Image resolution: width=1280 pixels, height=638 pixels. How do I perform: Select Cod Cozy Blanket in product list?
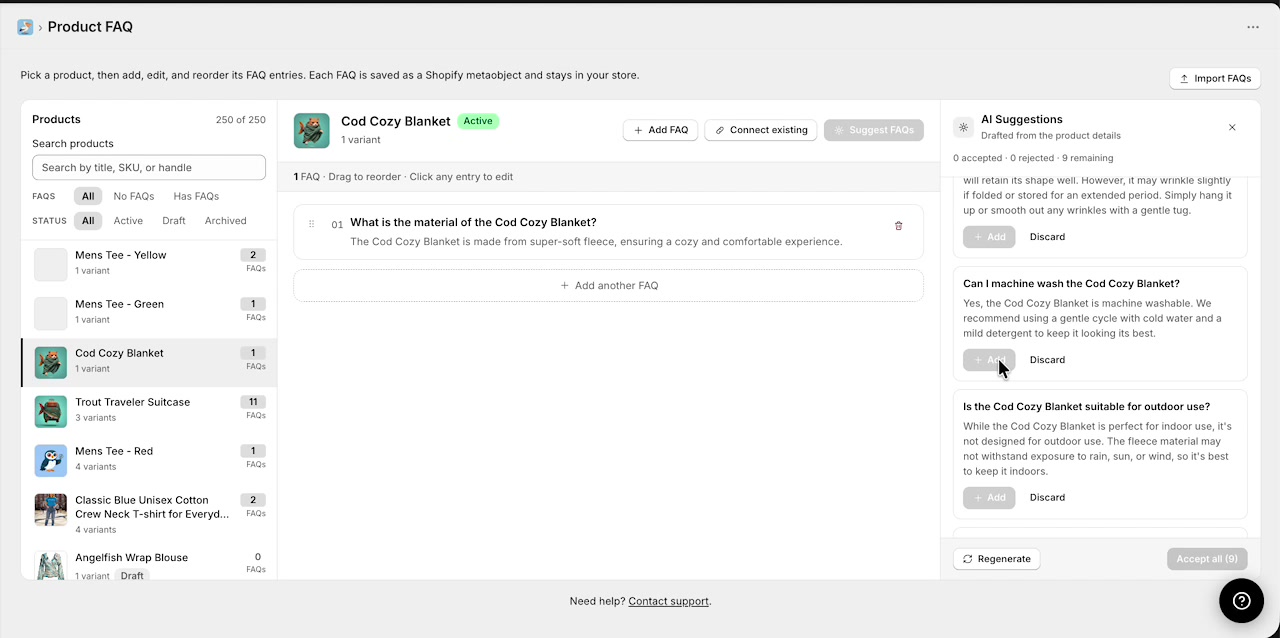click(149, 362)
